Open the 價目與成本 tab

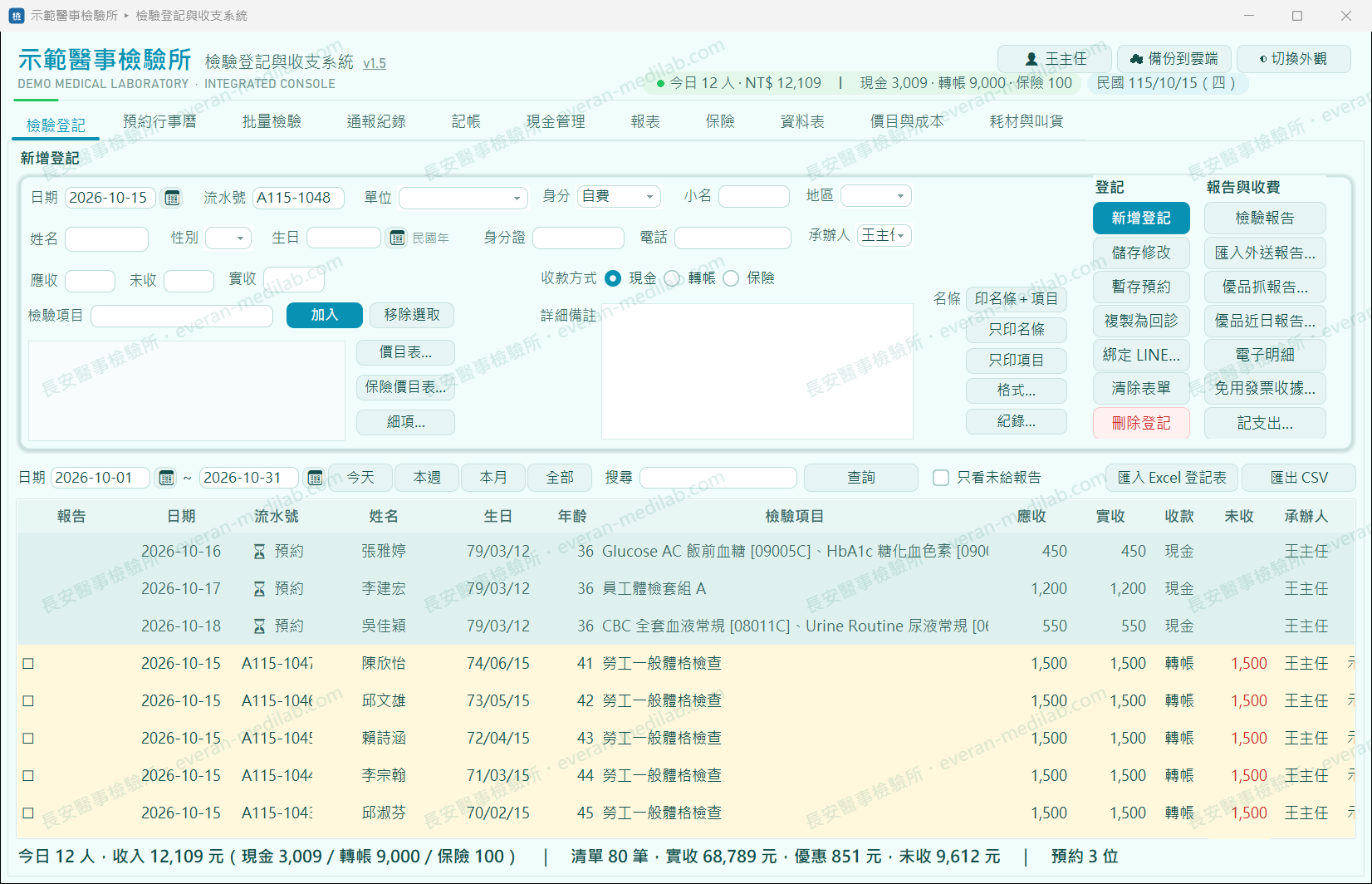[907, 121]
